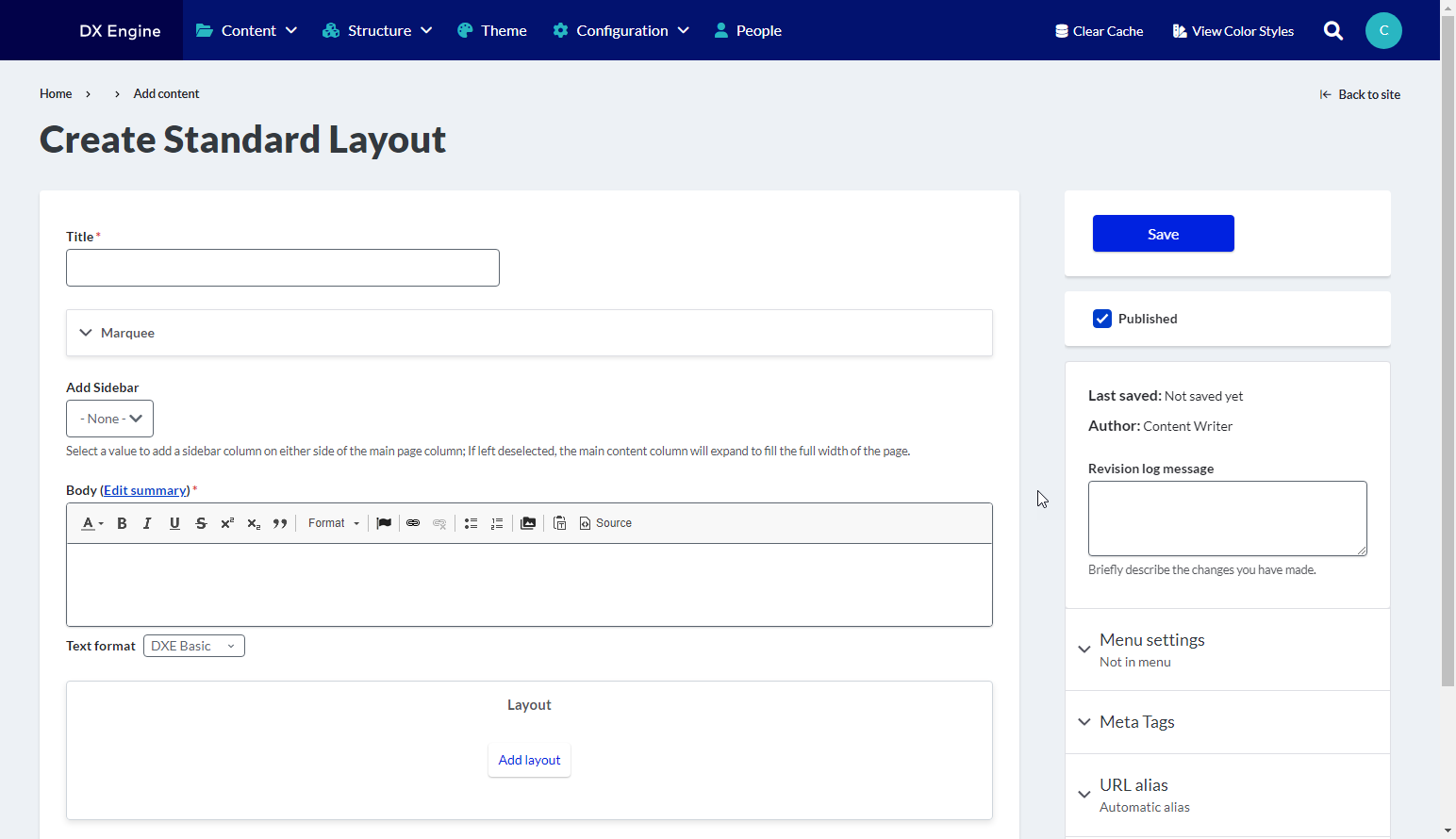Click inside the Body text area
The image size is (1456, 839).
529,584
